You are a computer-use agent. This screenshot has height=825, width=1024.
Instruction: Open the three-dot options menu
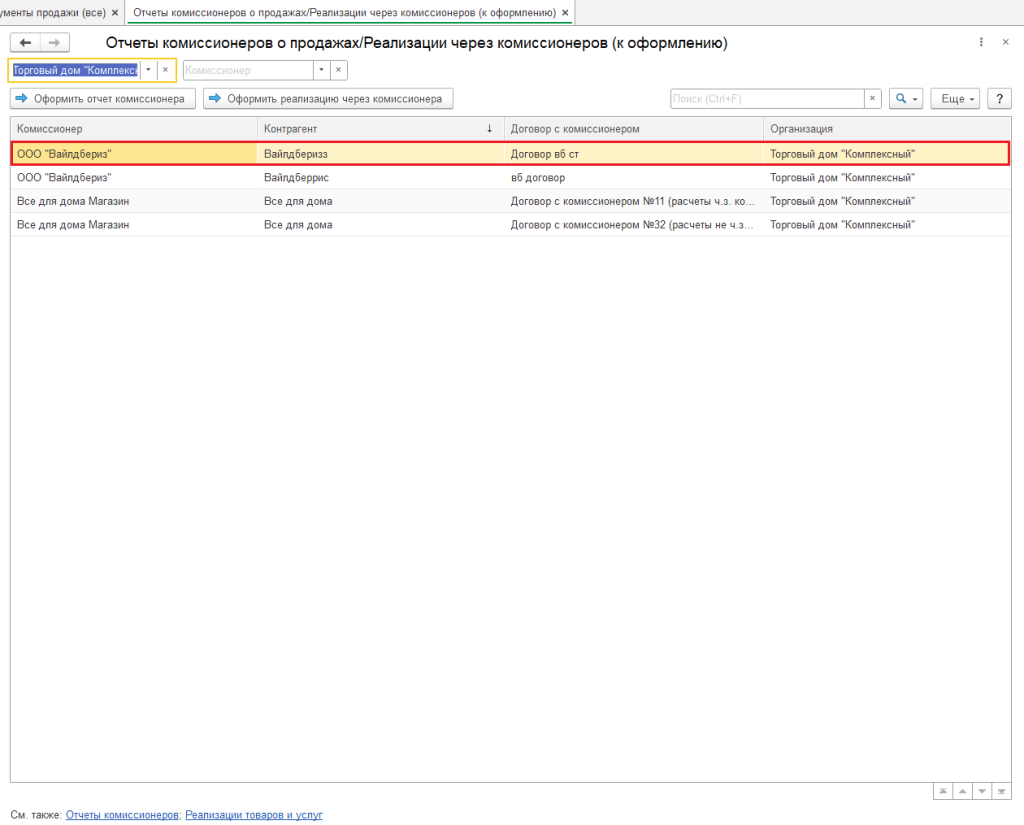pos(981,42)
